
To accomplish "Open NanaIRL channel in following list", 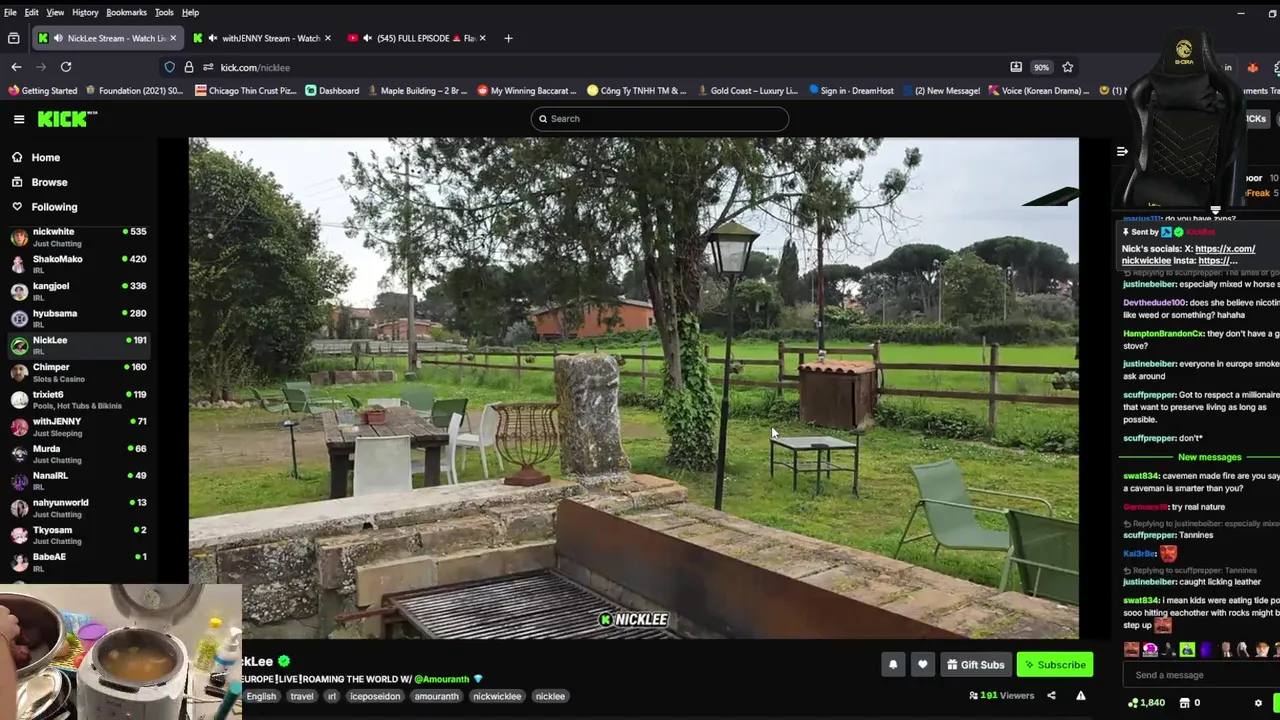I will point(78,480).
